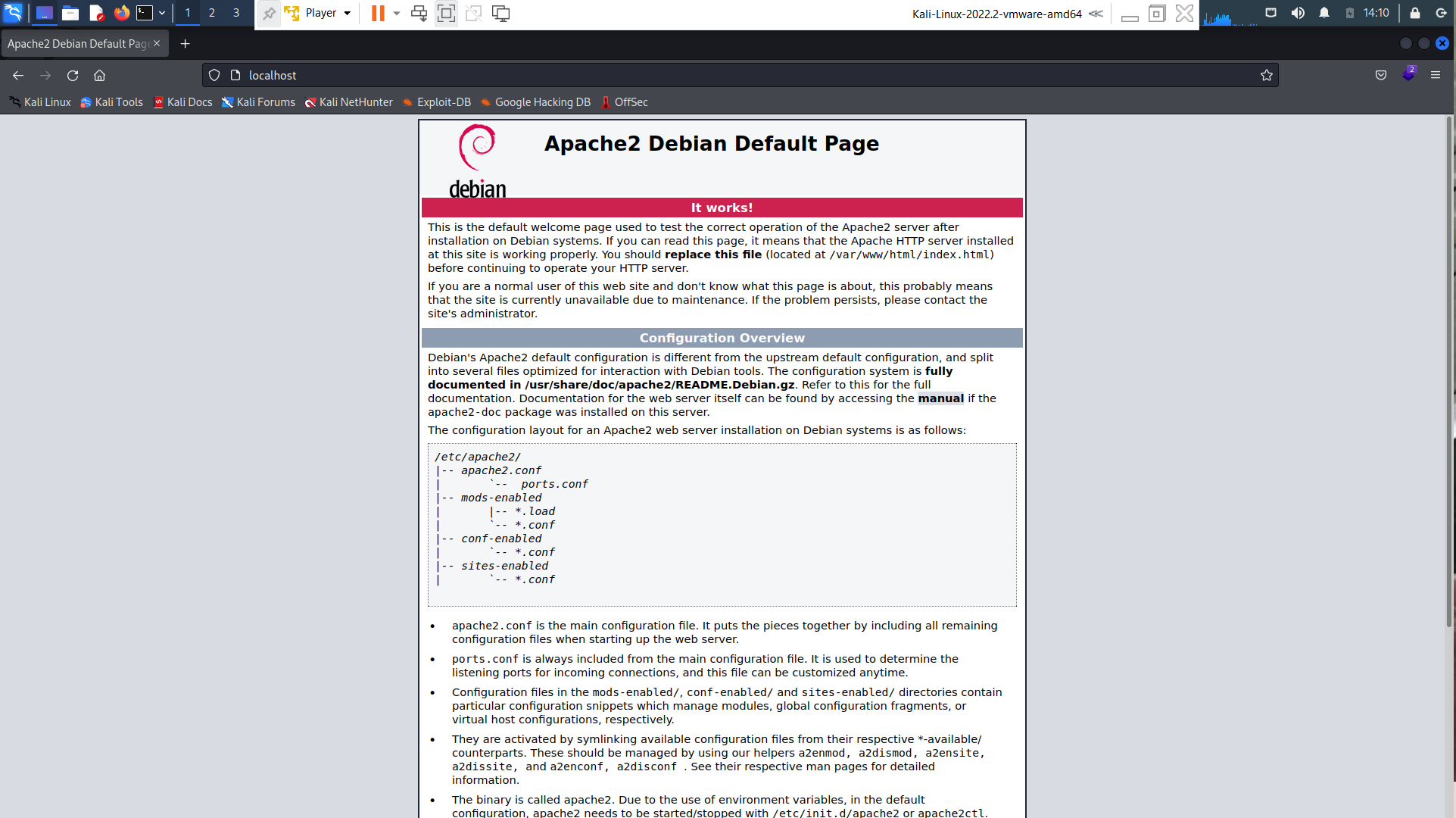The image size is (1456, 818).
Task: Click 'mods-enabled' in the config tree
Action: click(x=501, y=498)
